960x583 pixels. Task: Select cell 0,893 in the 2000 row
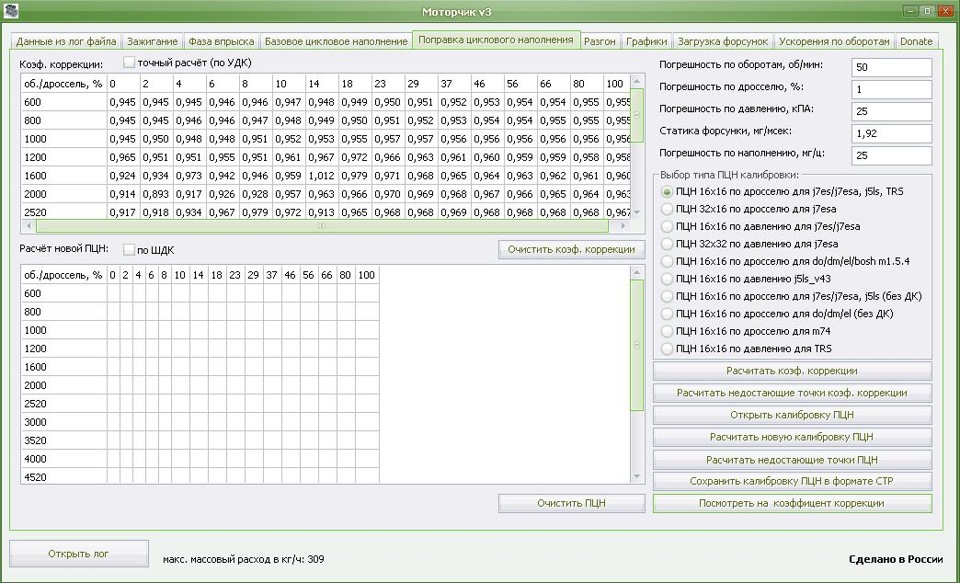pos(156,194)
